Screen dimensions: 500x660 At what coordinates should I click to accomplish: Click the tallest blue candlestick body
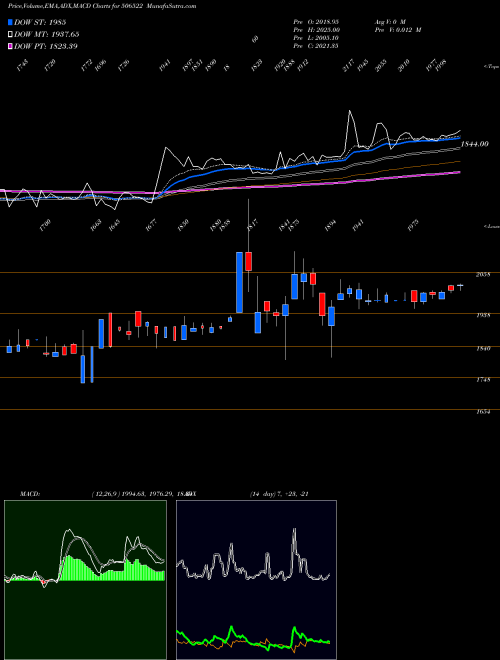pos(239,282)
